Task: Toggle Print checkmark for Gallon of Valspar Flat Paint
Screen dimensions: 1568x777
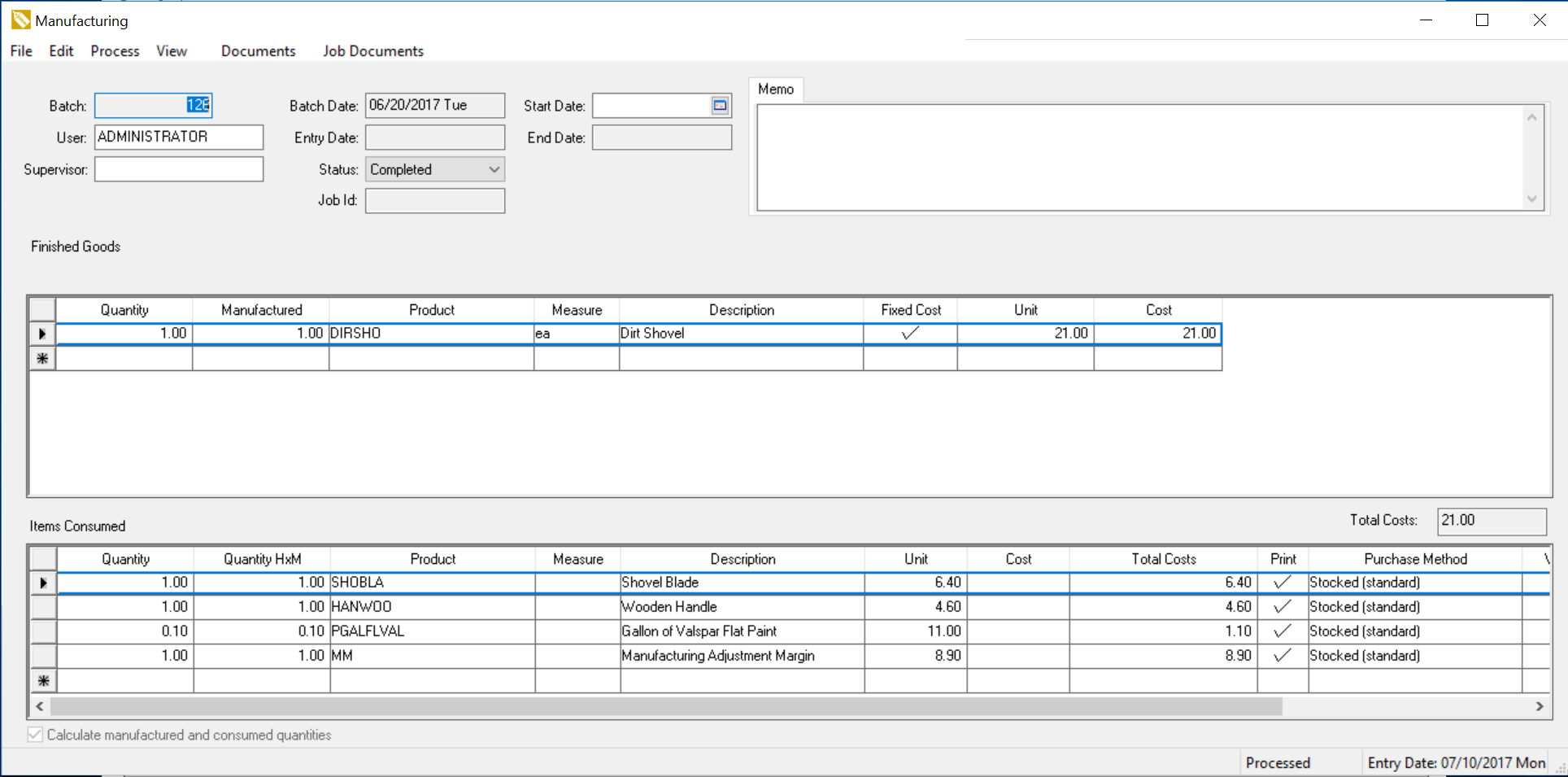Action: (x=1283, y=631)
